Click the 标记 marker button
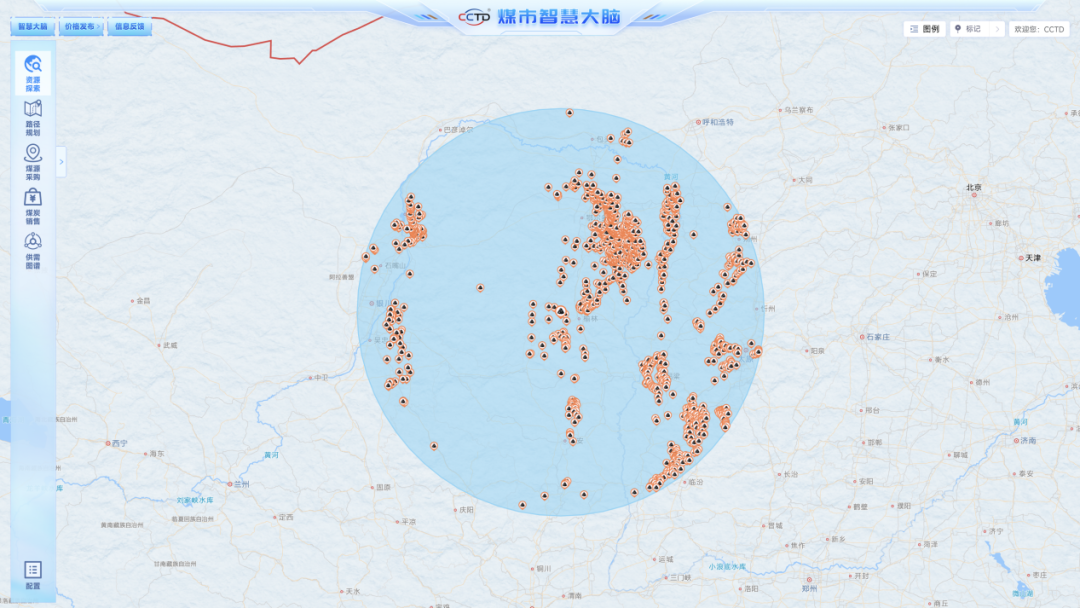Viewport: 1080px width, 608px height. coord(968,29)
